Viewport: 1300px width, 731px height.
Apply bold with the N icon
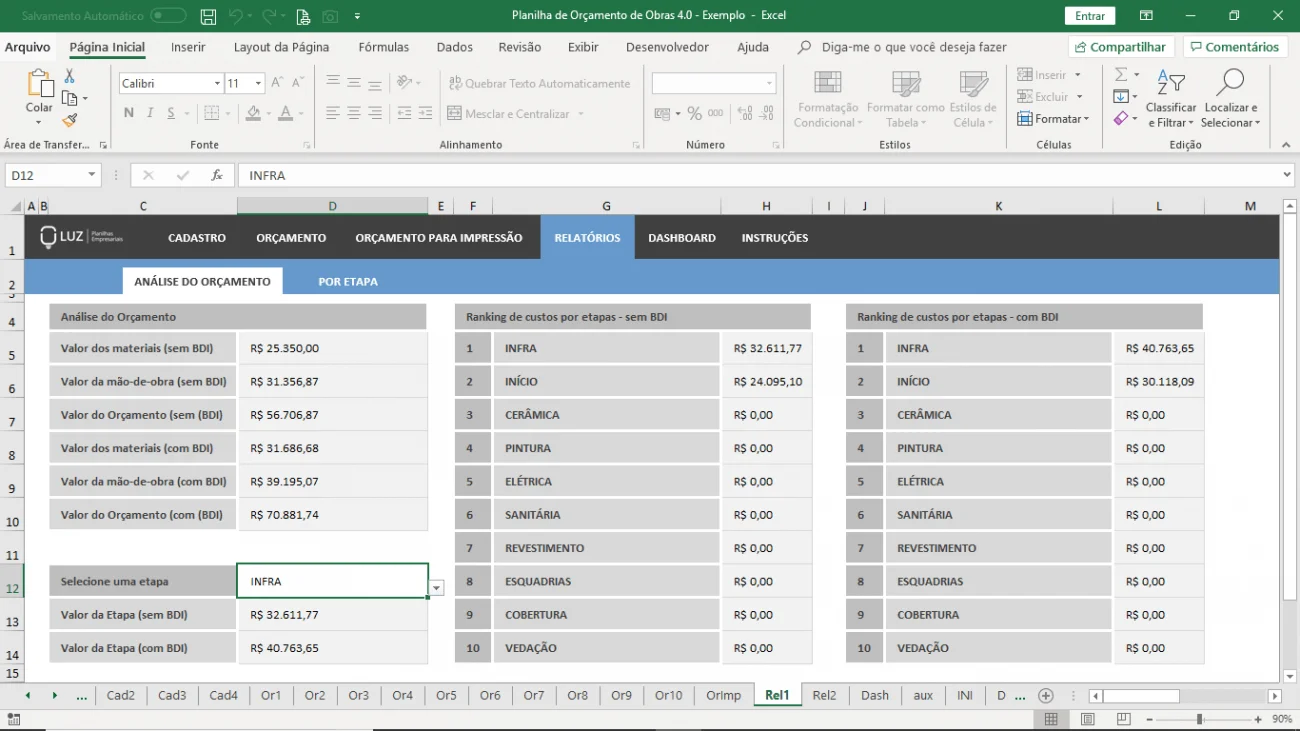click(x=129, y=113)
